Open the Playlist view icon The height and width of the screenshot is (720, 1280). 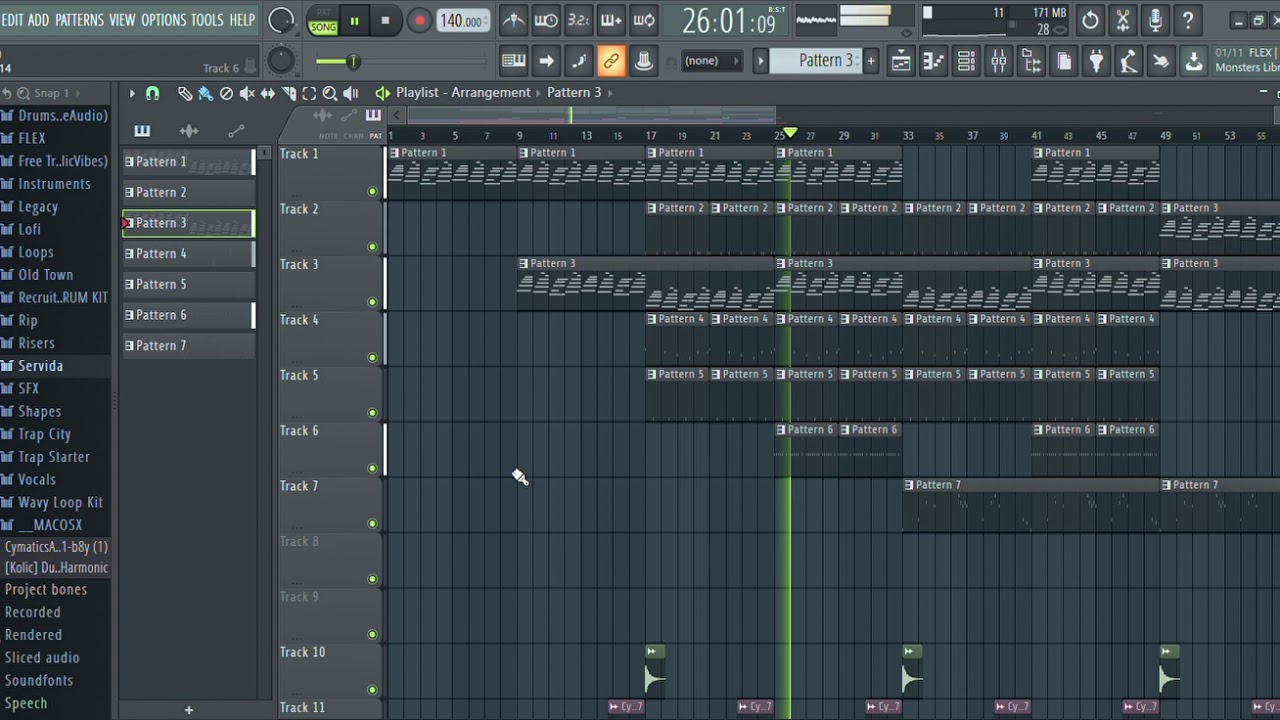click(x=901, y=61)
